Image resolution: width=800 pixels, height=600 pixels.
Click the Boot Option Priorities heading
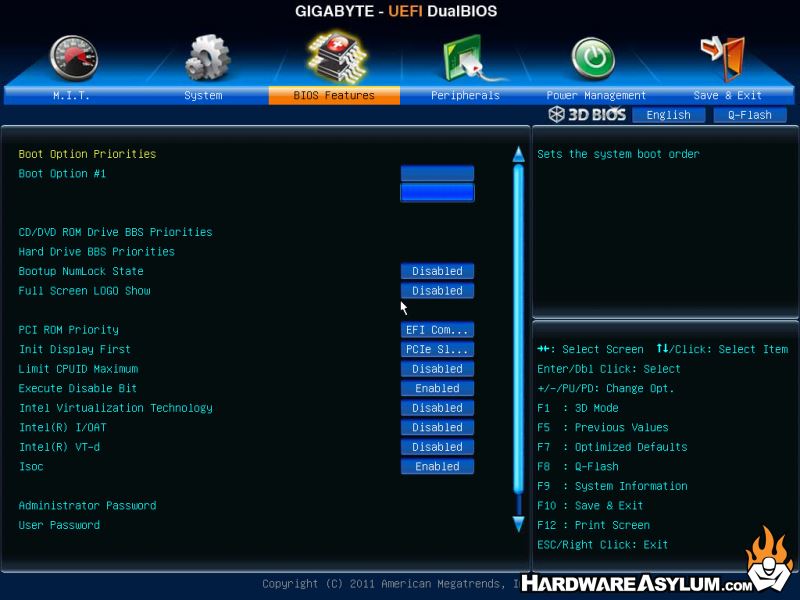(87, 154)
